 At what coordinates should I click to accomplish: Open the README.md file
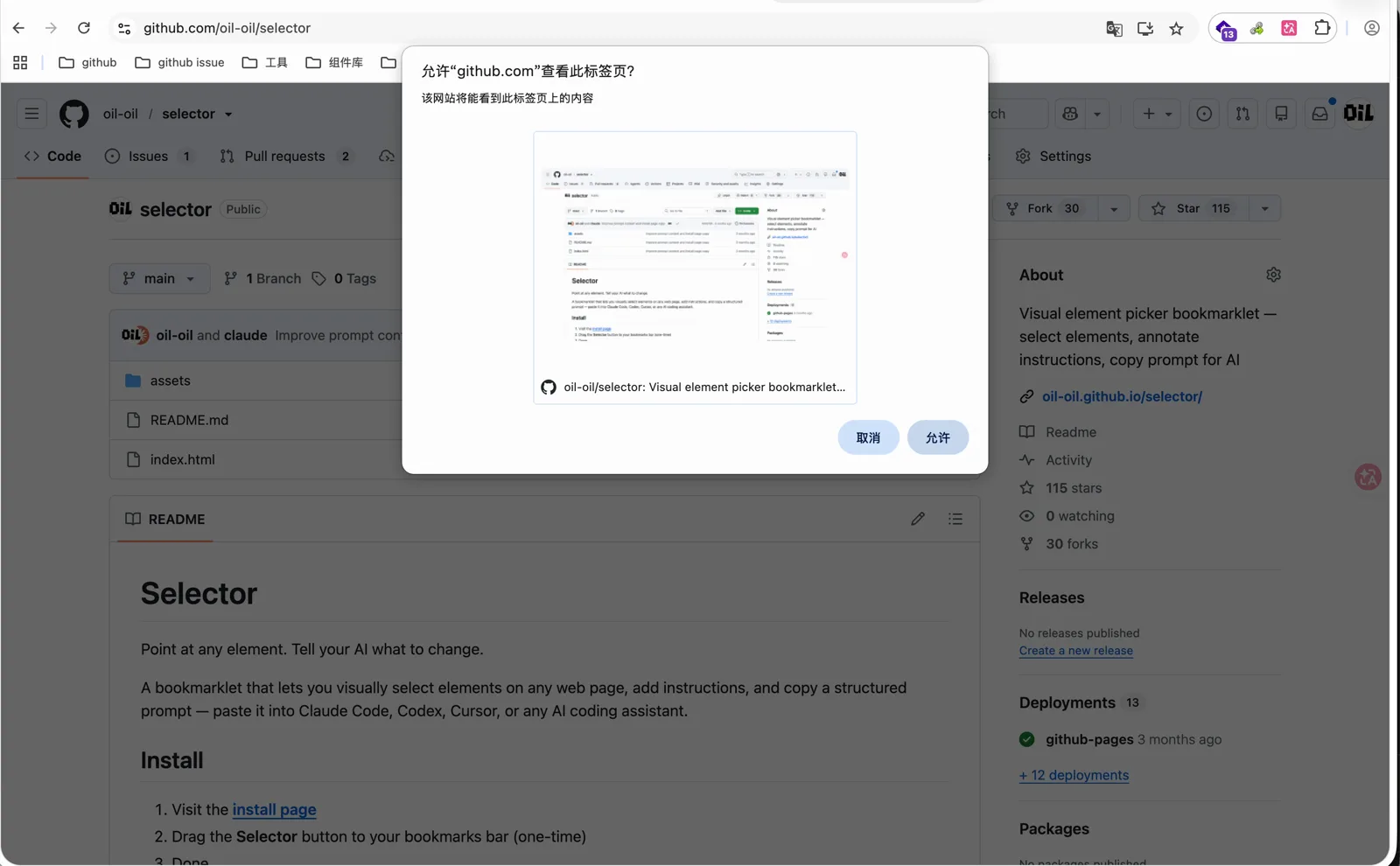coord(189,420)
